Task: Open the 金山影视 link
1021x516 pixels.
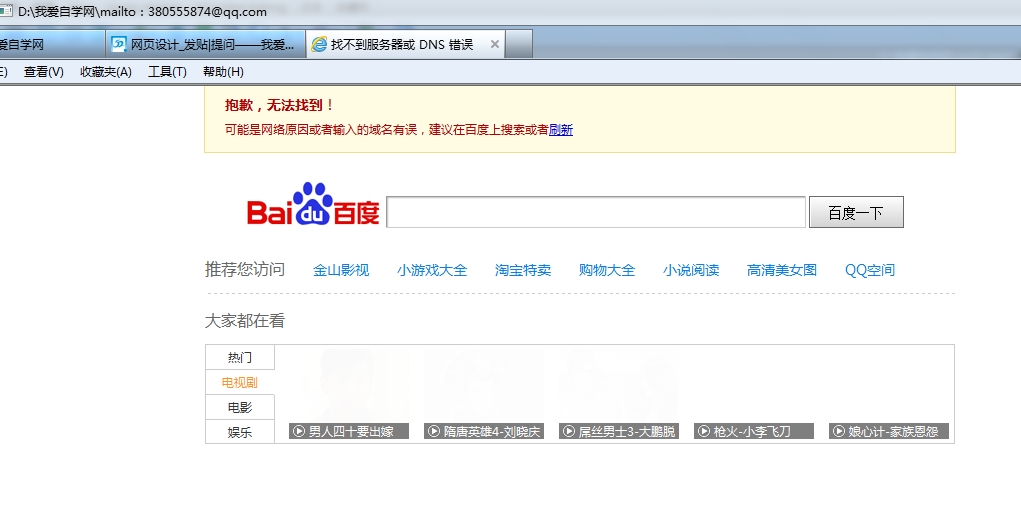Action: tap(341, 270)
